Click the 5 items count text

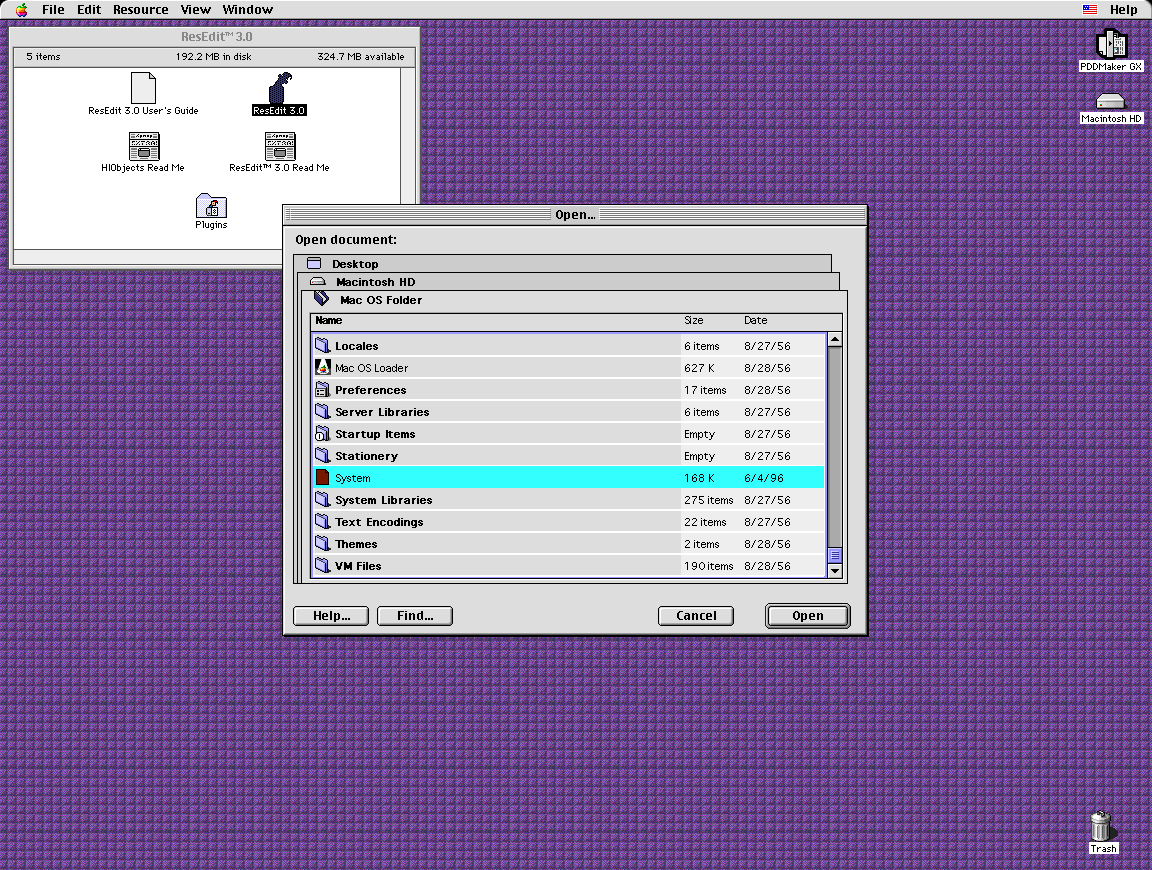(43, 57)
